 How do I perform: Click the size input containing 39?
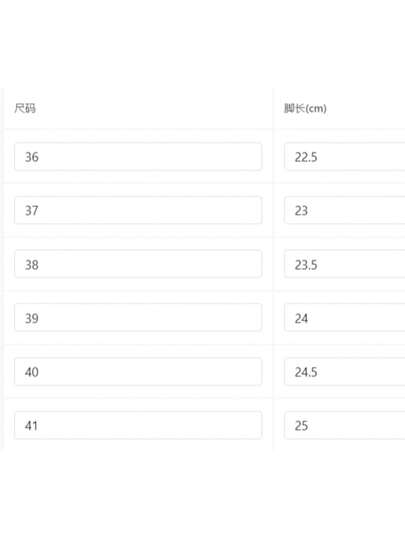[x=138, y=318]
